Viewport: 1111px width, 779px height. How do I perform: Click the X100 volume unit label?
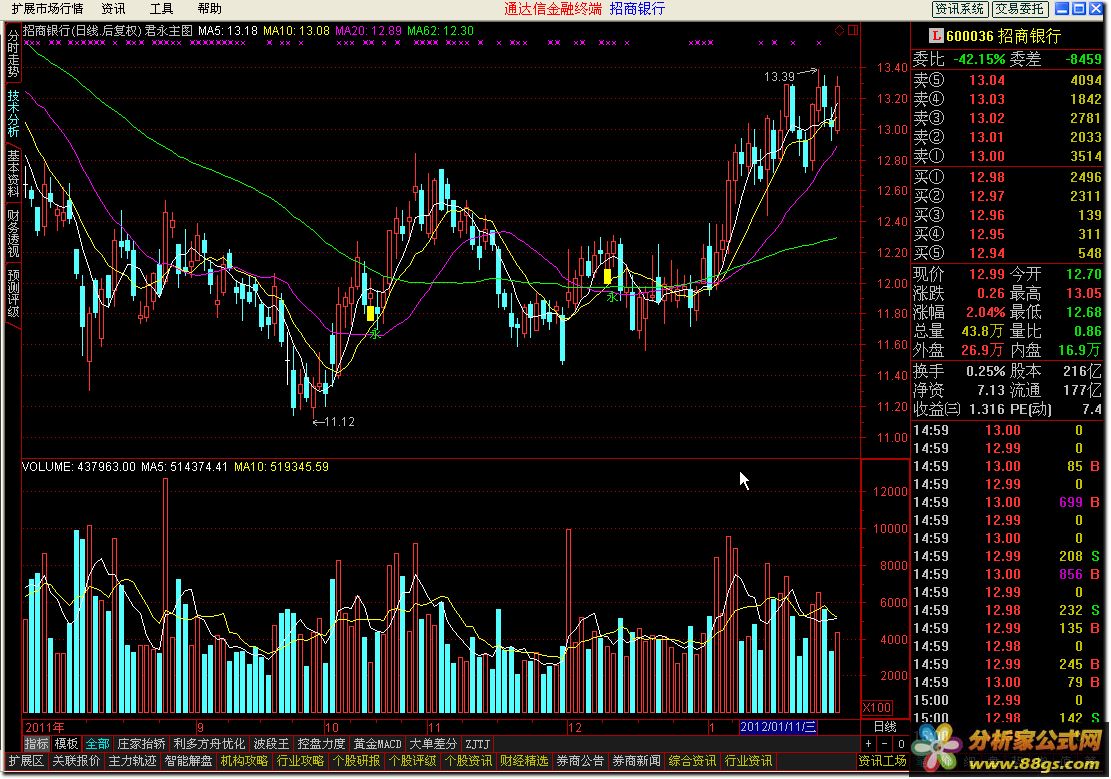[x=877, y=707]
